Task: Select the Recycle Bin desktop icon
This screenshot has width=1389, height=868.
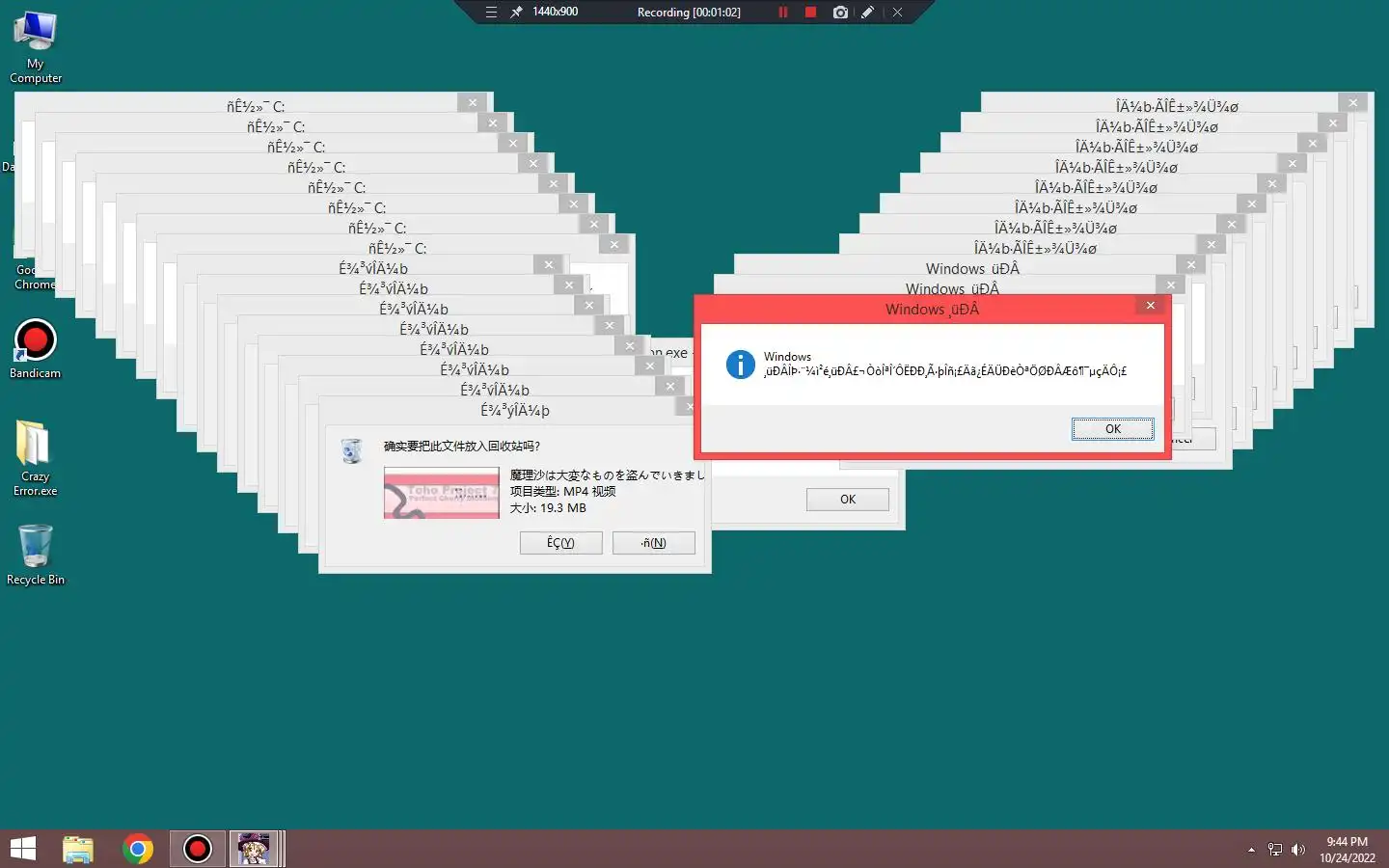Action: [x=36, y=555]
